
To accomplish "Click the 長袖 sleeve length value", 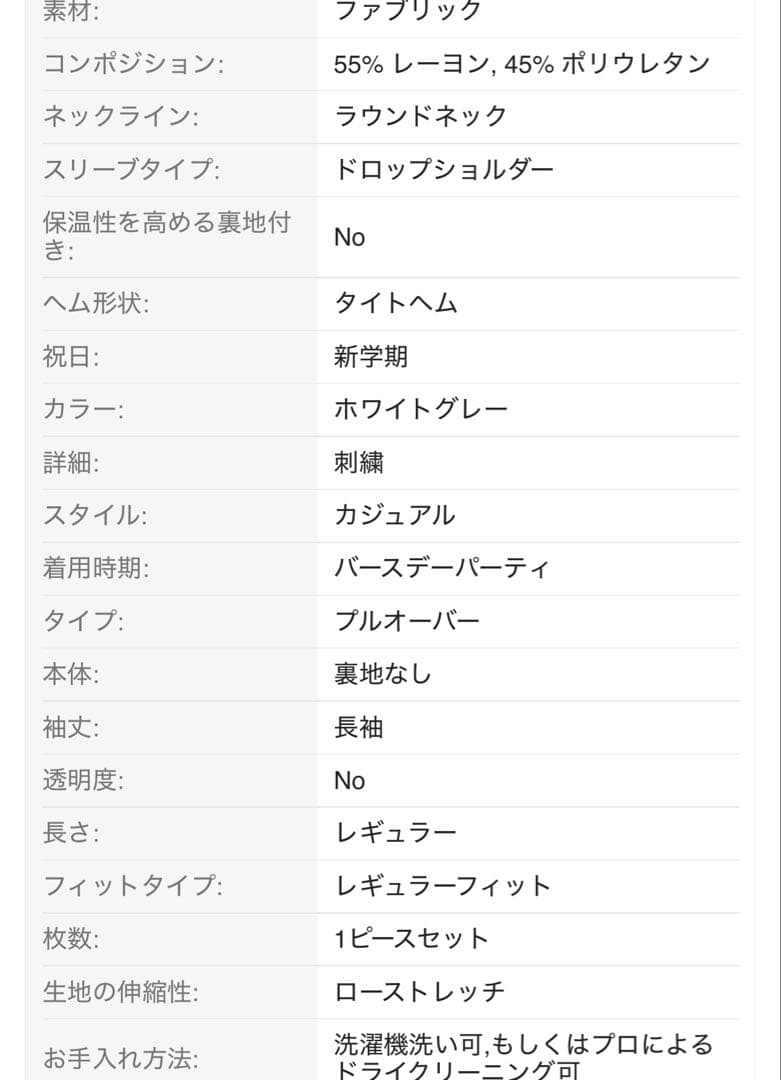I will pos(358,727).
